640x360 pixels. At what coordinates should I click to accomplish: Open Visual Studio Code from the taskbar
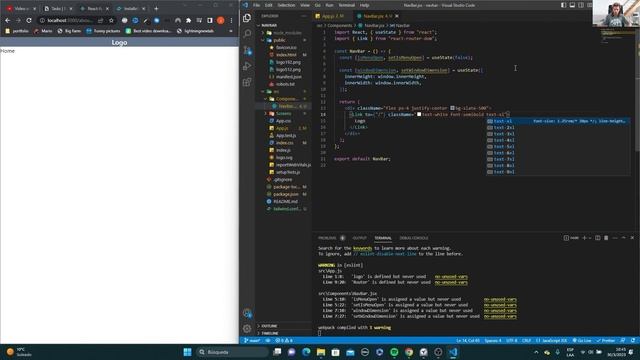453,352
